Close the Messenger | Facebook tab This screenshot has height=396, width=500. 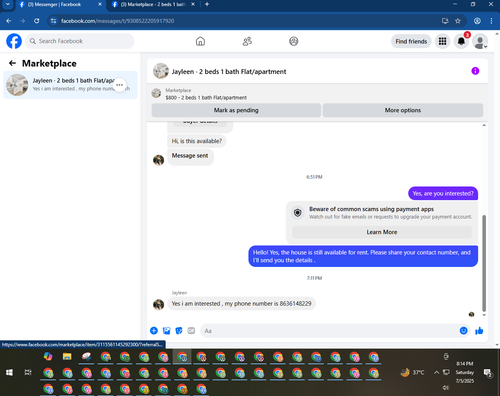click(100, 4)
